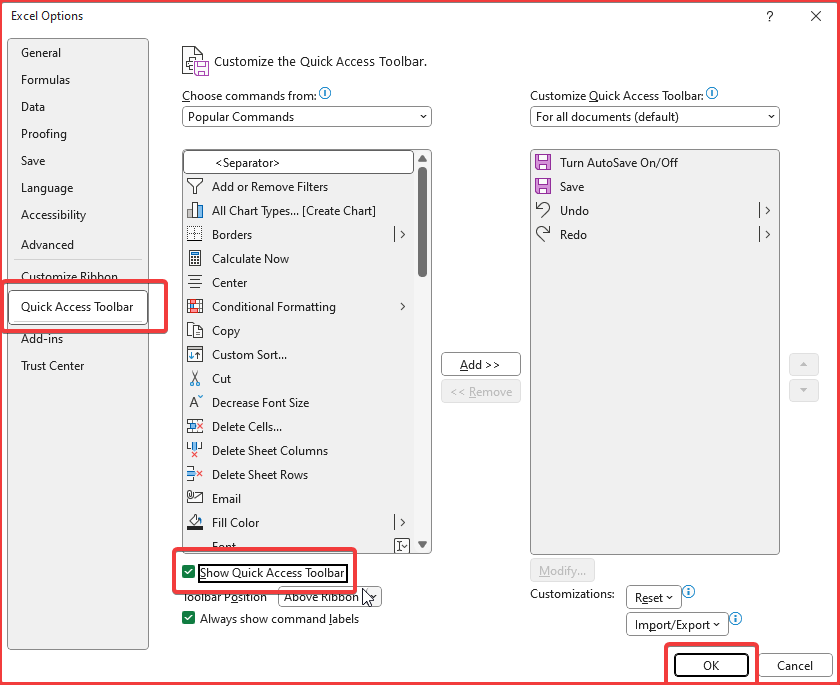Select the Turn AutoSave On/Off icon
The image size is (840, 685).
(543, 163)
